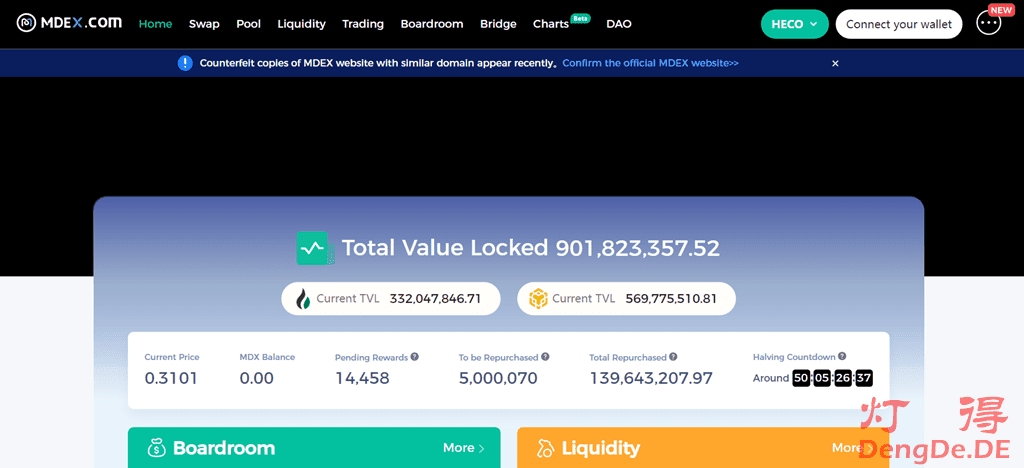The width and height of the screenshot is (1024, 468).
Task: Click Halving Countdown help icon
Action: point(842,356)
